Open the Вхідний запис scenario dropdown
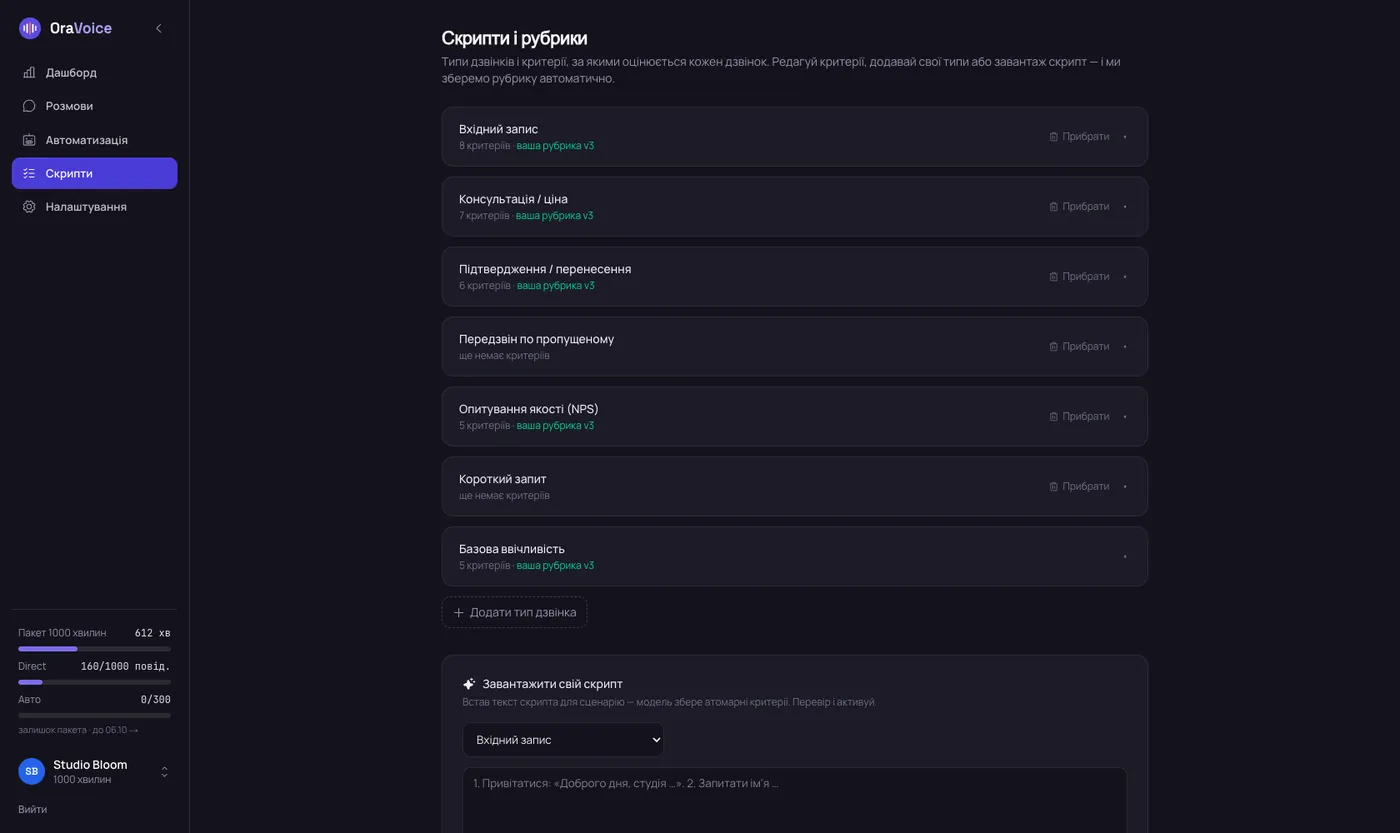The height and width of the screenshot is (833, 1400). 563,740
